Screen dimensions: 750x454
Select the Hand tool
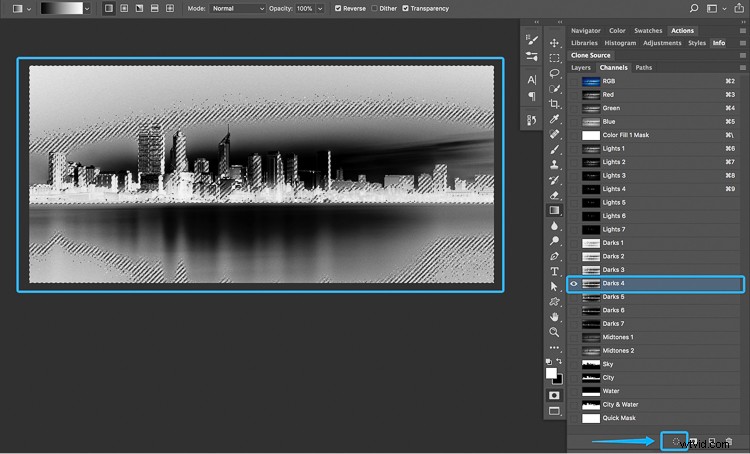click(554, 317)
